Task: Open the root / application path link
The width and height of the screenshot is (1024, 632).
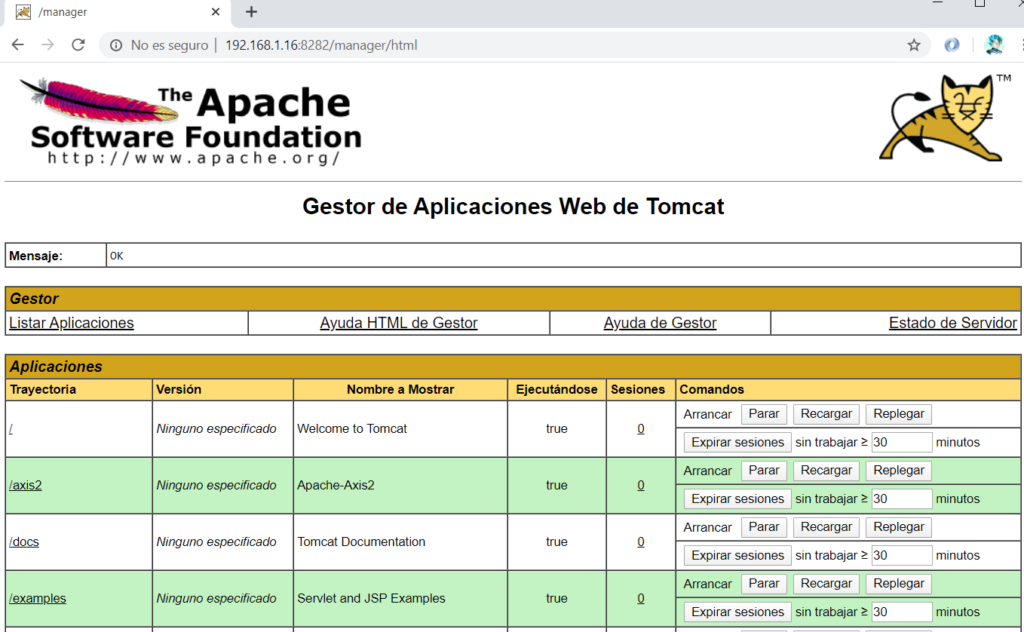Action: tap(11, 429)
